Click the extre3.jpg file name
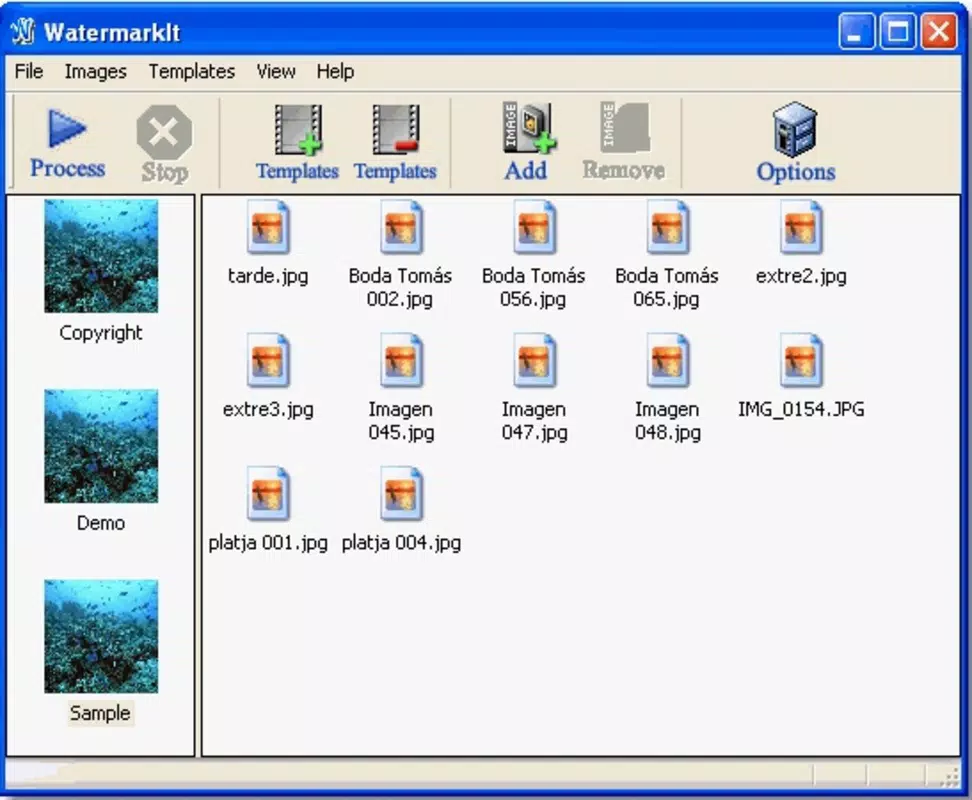The image size is (972, 800). tap(268, 409)
